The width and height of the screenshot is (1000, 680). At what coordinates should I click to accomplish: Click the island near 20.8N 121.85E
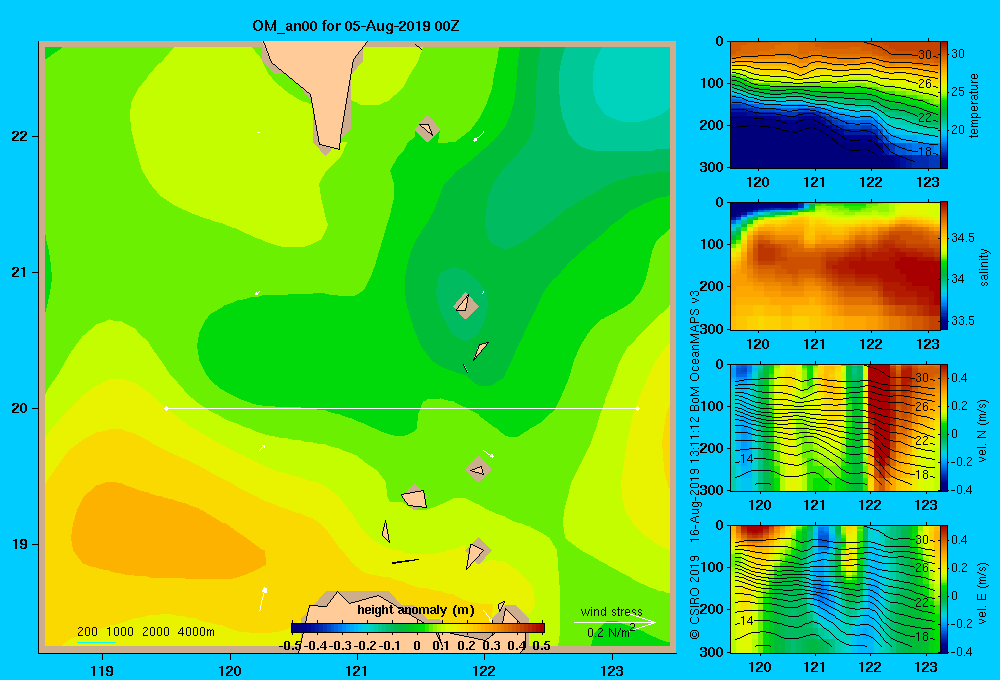(466, 305)
